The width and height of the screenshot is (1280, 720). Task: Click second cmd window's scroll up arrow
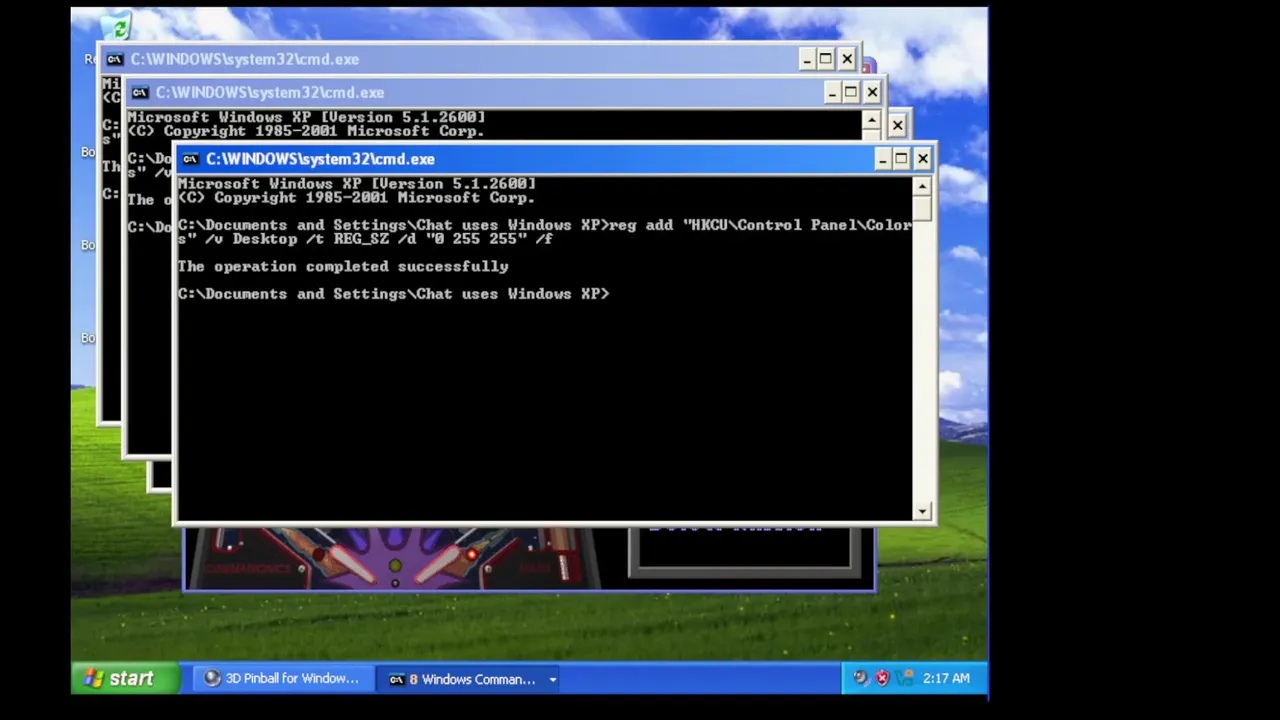pyautogui.click(x=872, y=120)
